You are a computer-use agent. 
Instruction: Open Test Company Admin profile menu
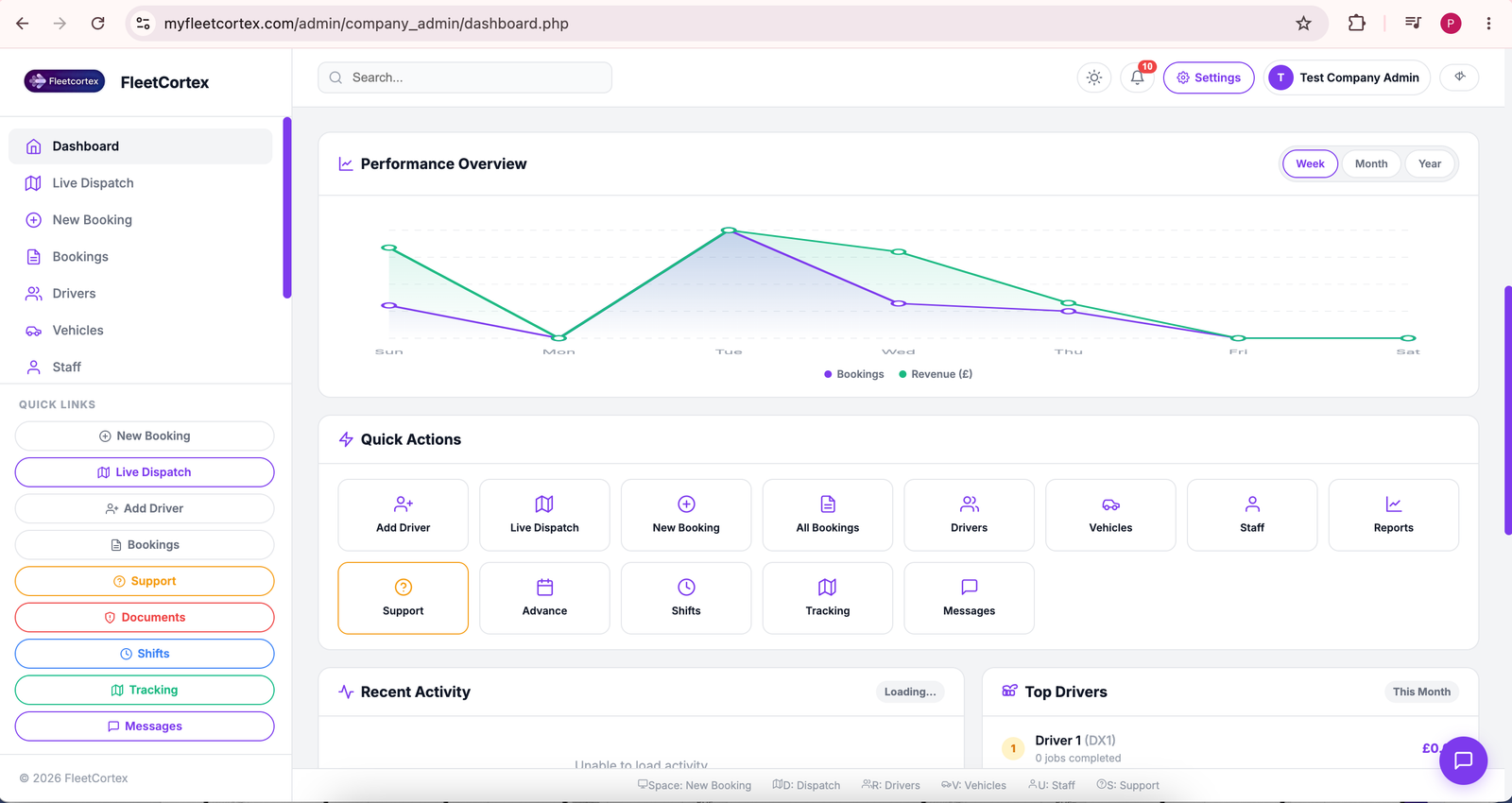pos(1348,77)
